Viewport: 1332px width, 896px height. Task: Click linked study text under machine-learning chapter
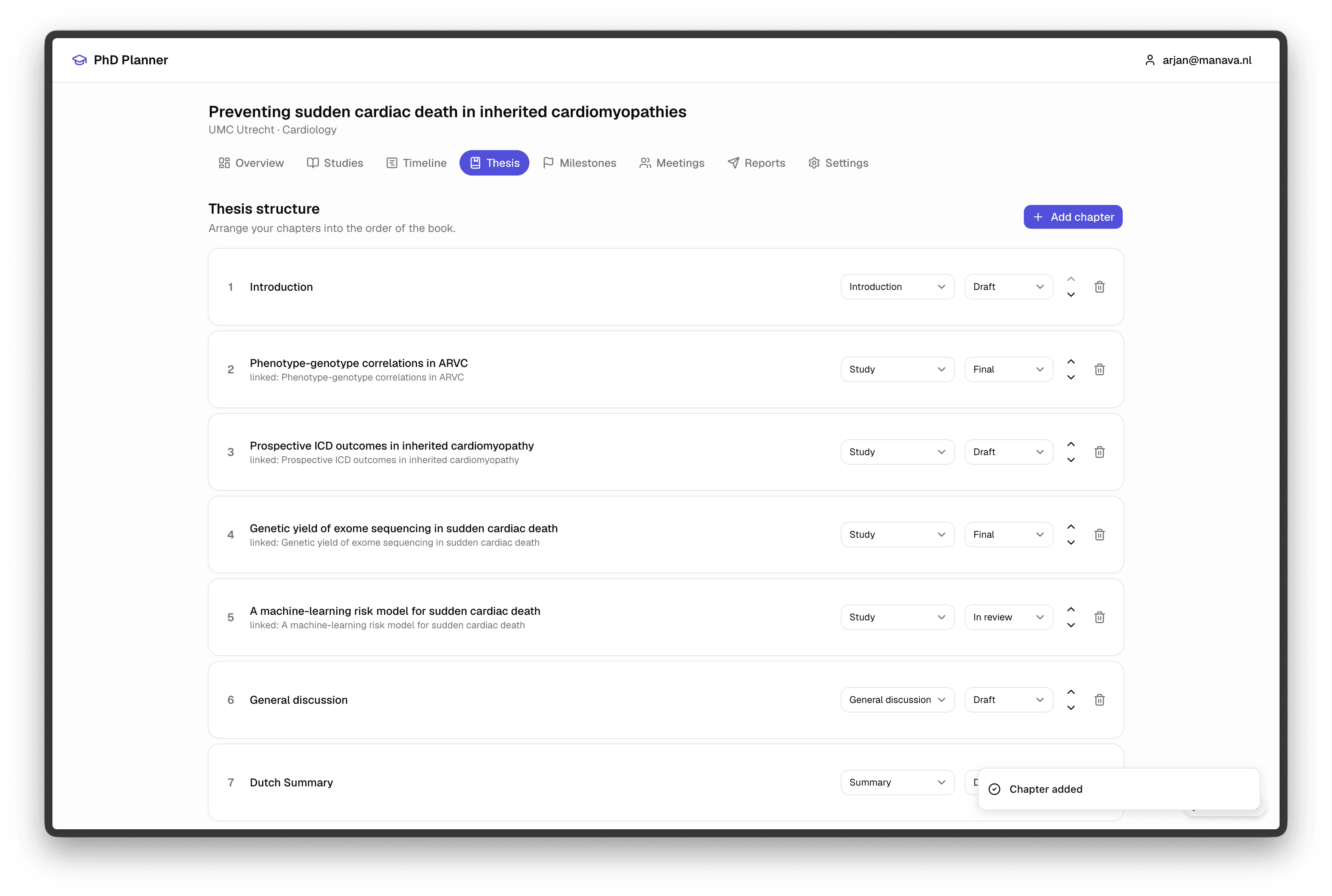[x=387, y=625]
